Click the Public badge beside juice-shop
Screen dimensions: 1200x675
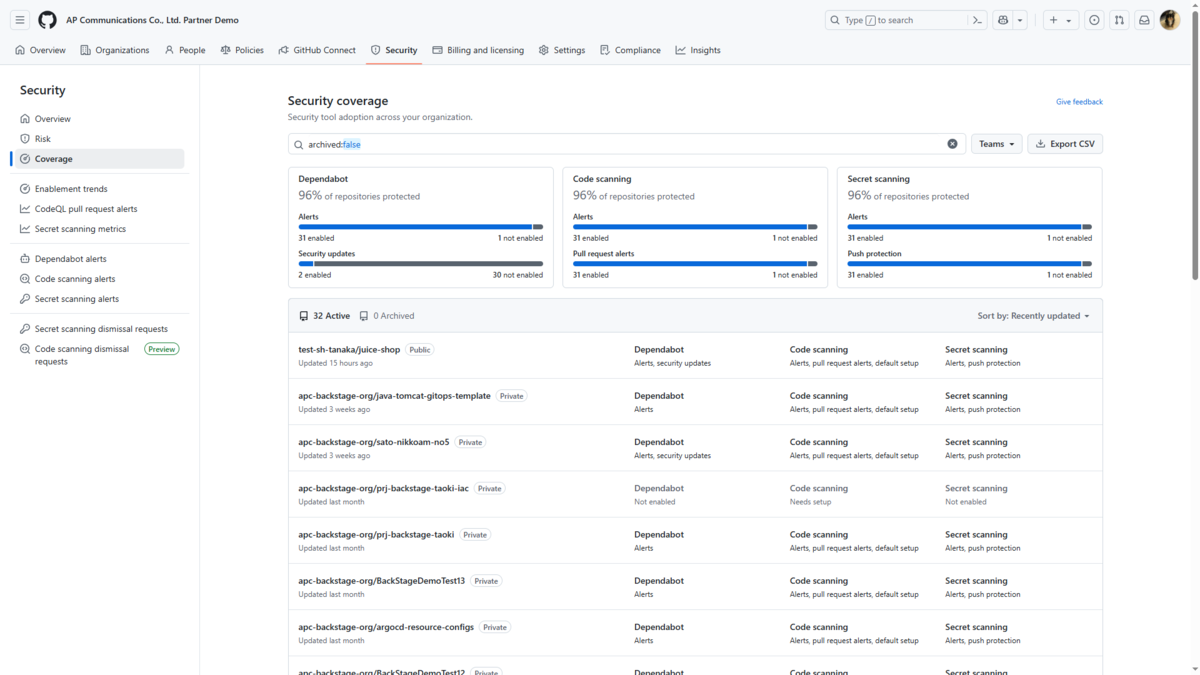tap(420, 350)
